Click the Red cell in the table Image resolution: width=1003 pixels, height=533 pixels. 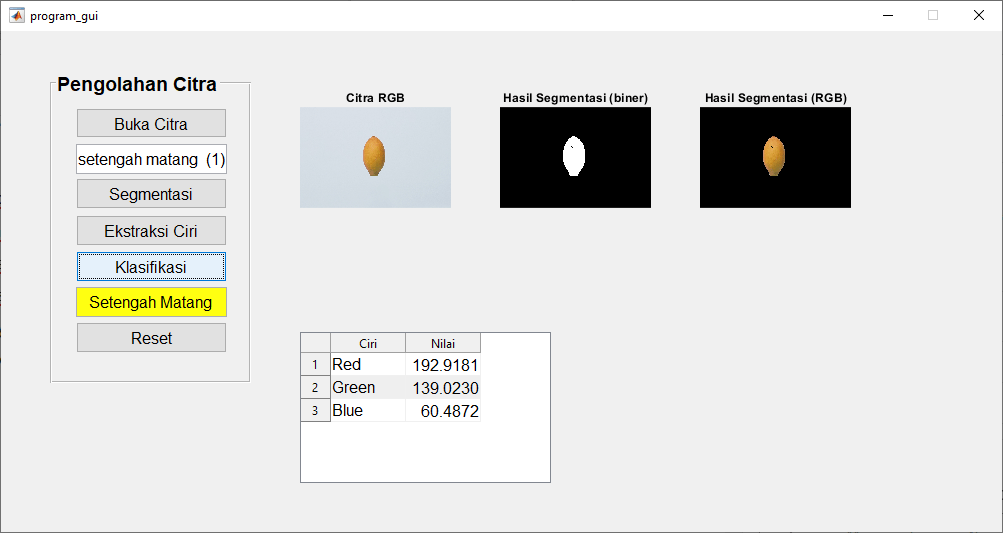pos(368,365)
